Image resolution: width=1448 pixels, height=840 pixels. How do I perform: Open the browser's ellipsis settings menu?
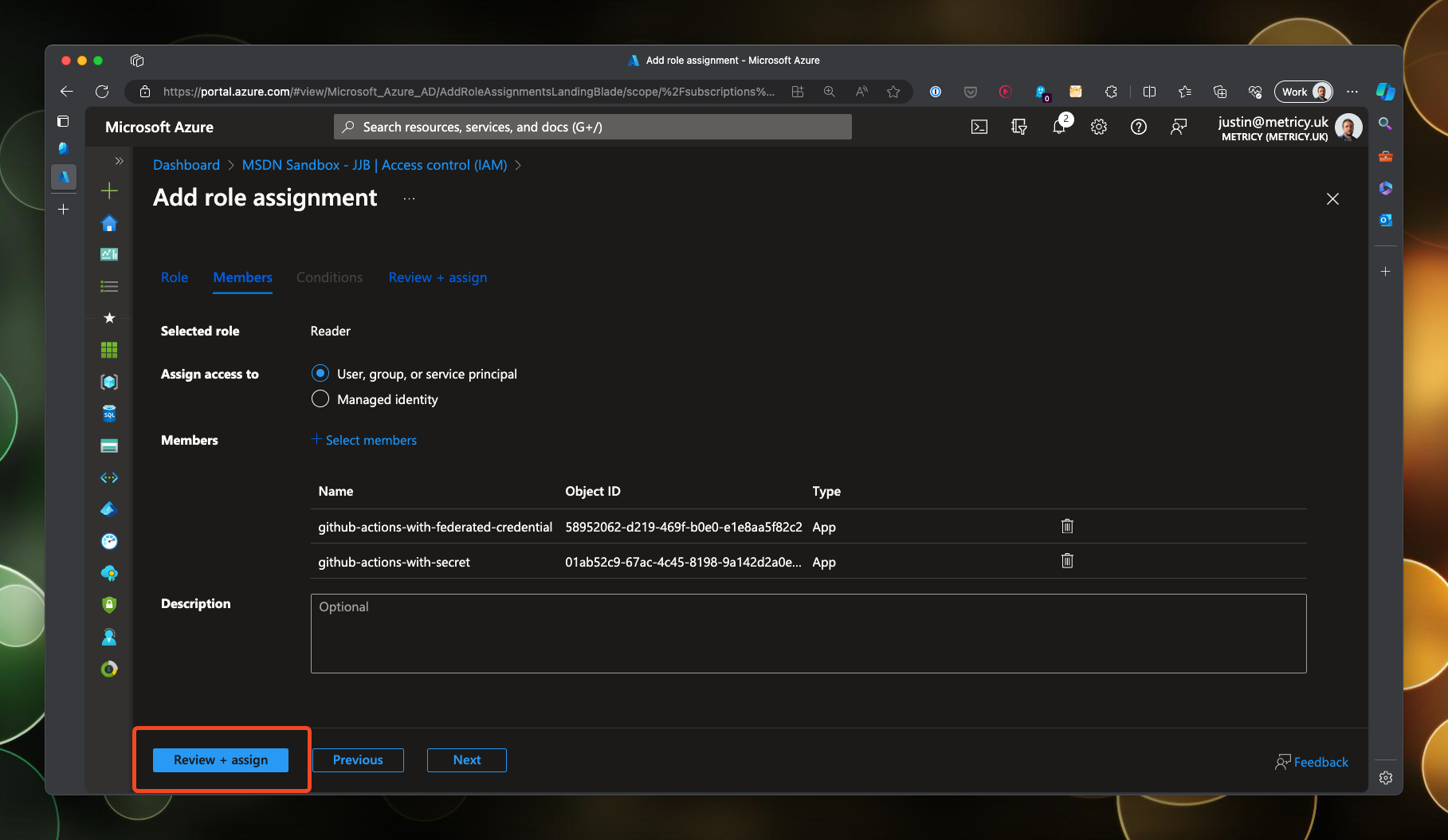[1352, 91]
